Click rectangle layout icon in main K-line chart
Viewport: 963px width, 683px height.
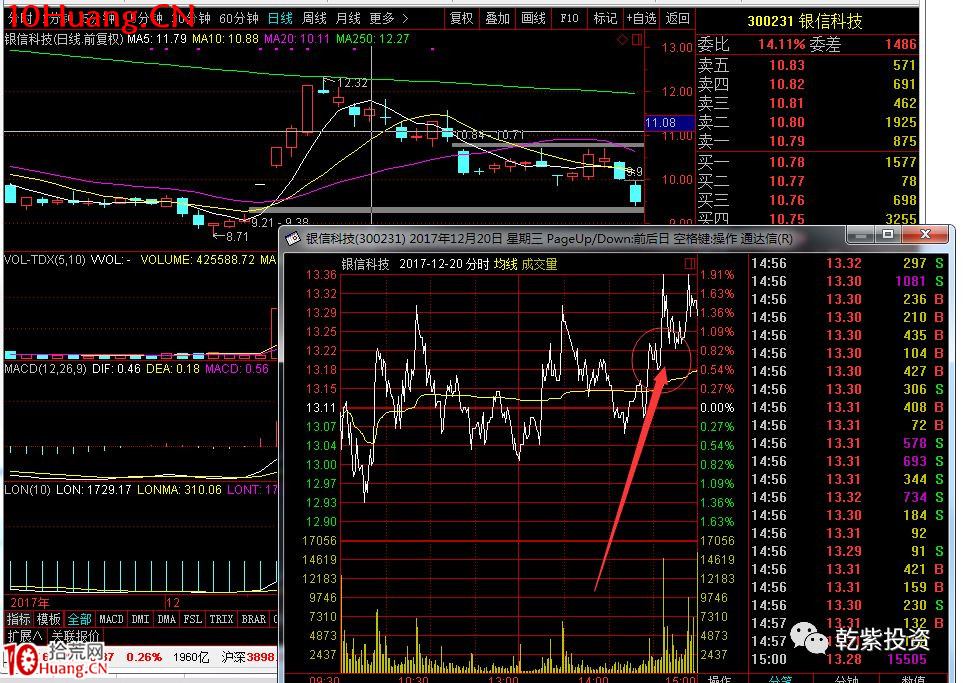(x=637, y=40)
